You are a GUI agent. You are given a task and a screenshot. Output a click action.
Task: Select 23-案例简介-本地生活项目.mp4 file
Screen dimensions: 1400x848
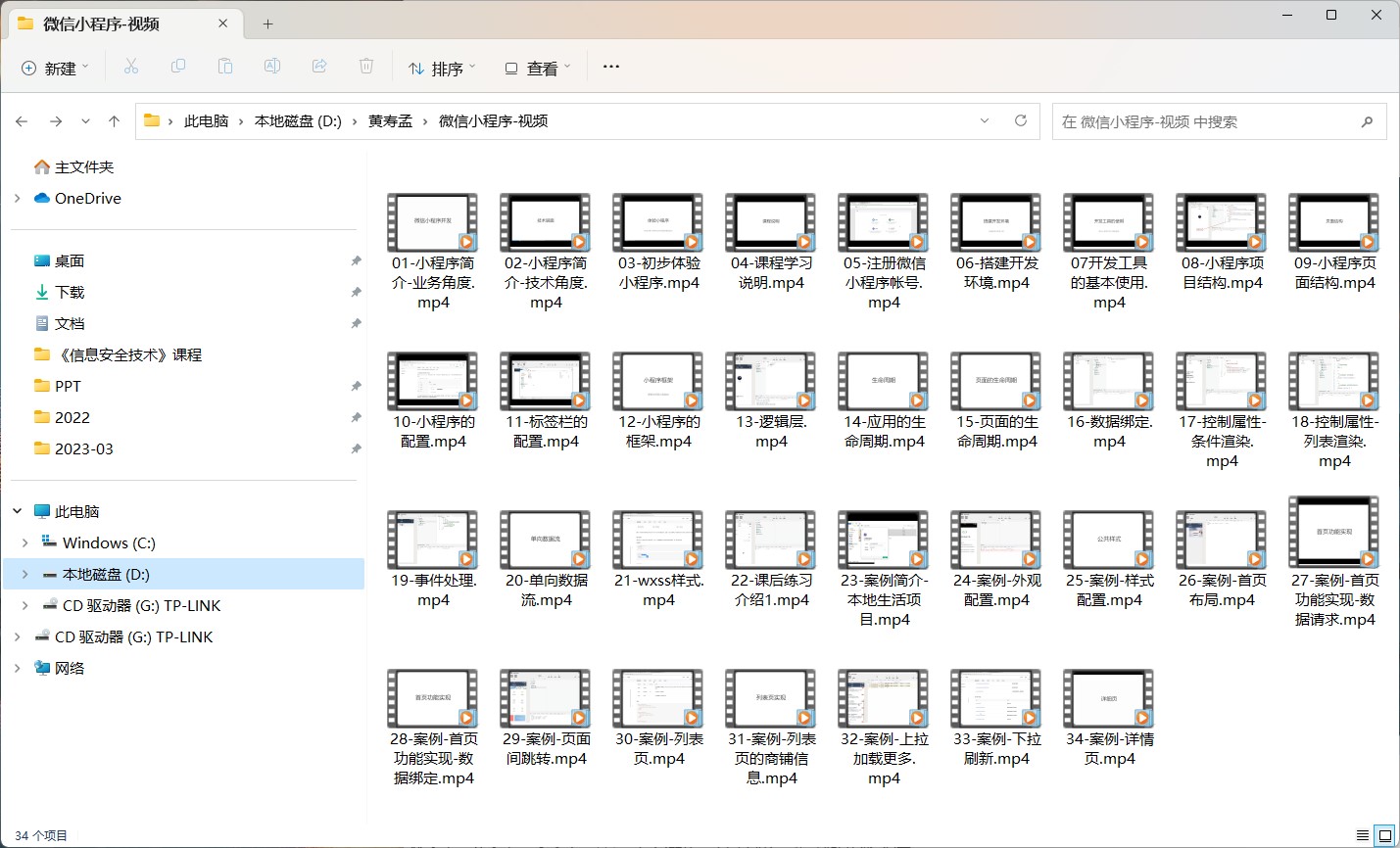(884, 569)
